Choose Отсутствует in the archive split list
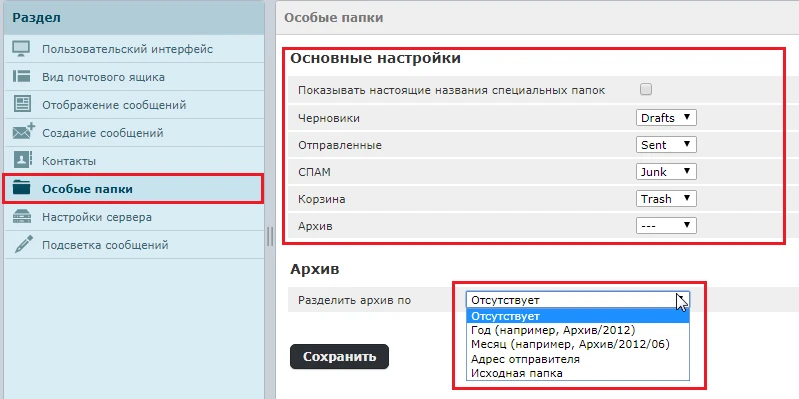This screenshot has height=399, width=799. point(578,316)
